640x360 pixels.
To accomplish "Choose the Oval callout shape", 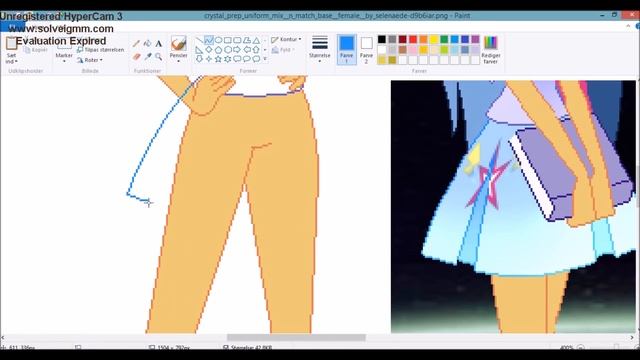I will tap(247, 59).
